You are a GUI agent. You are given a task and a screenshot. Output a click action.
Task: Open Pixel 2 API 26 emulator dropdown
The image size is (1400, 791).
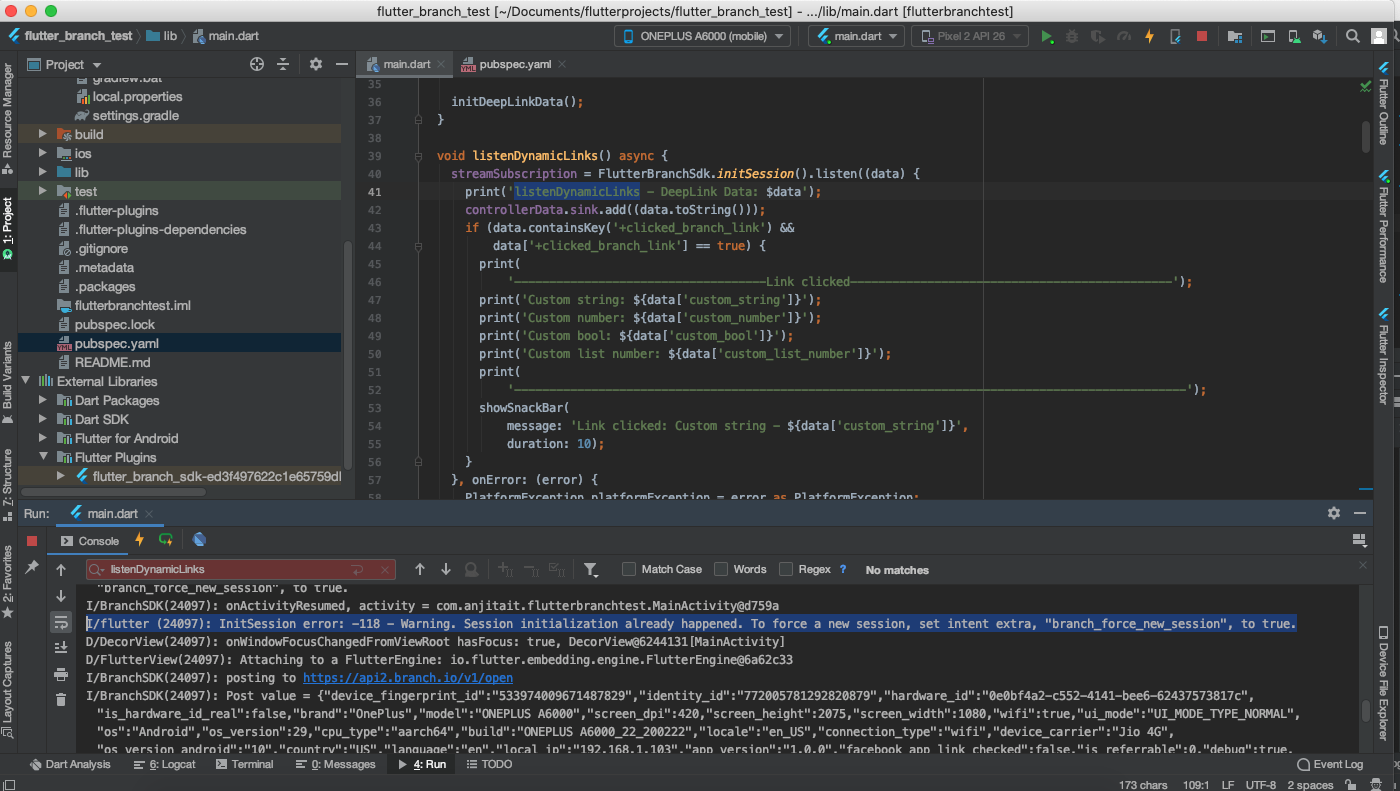click(969, 36)
